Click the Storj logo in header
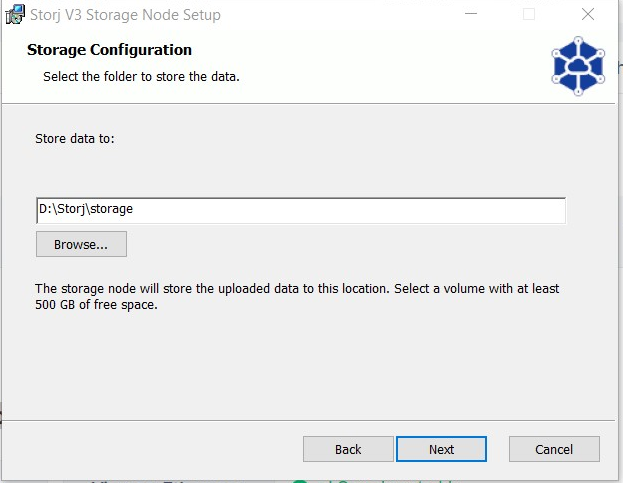Screen dimensions: 623x483 [x=578, y=66]
